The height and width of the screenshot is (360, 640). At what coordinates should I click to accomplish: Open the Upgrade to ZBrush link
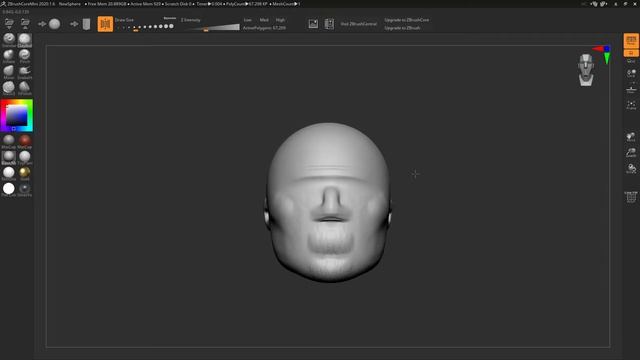tap(402, 28)
